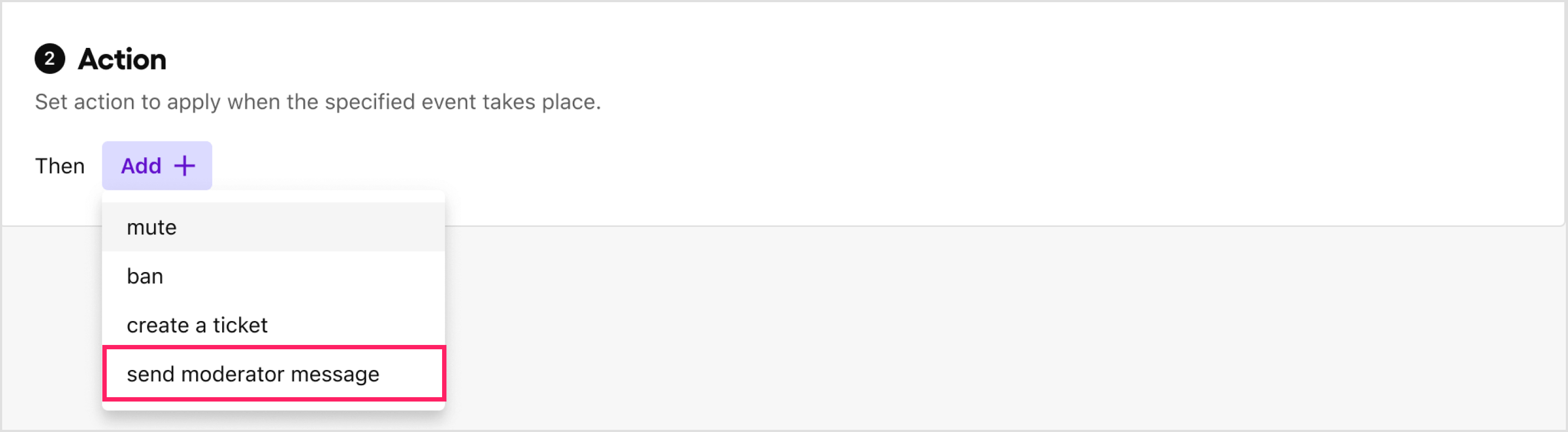This screenshot has height=432, width=1568.
Task: Click the step 2 numbered badge
Action: (51, 58)
